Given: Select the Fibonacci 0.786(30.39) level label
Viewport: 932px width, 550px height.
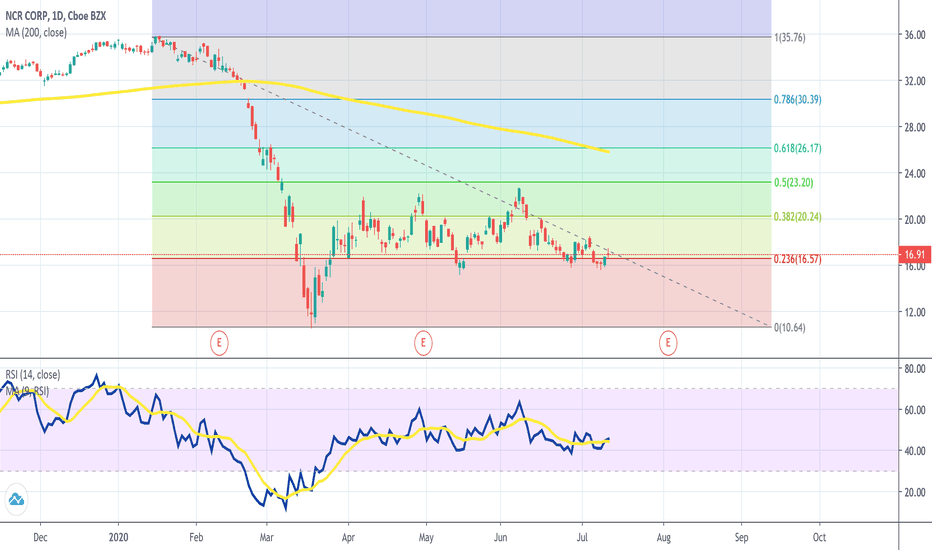Looking at the screenshot, I should [798, 99].
